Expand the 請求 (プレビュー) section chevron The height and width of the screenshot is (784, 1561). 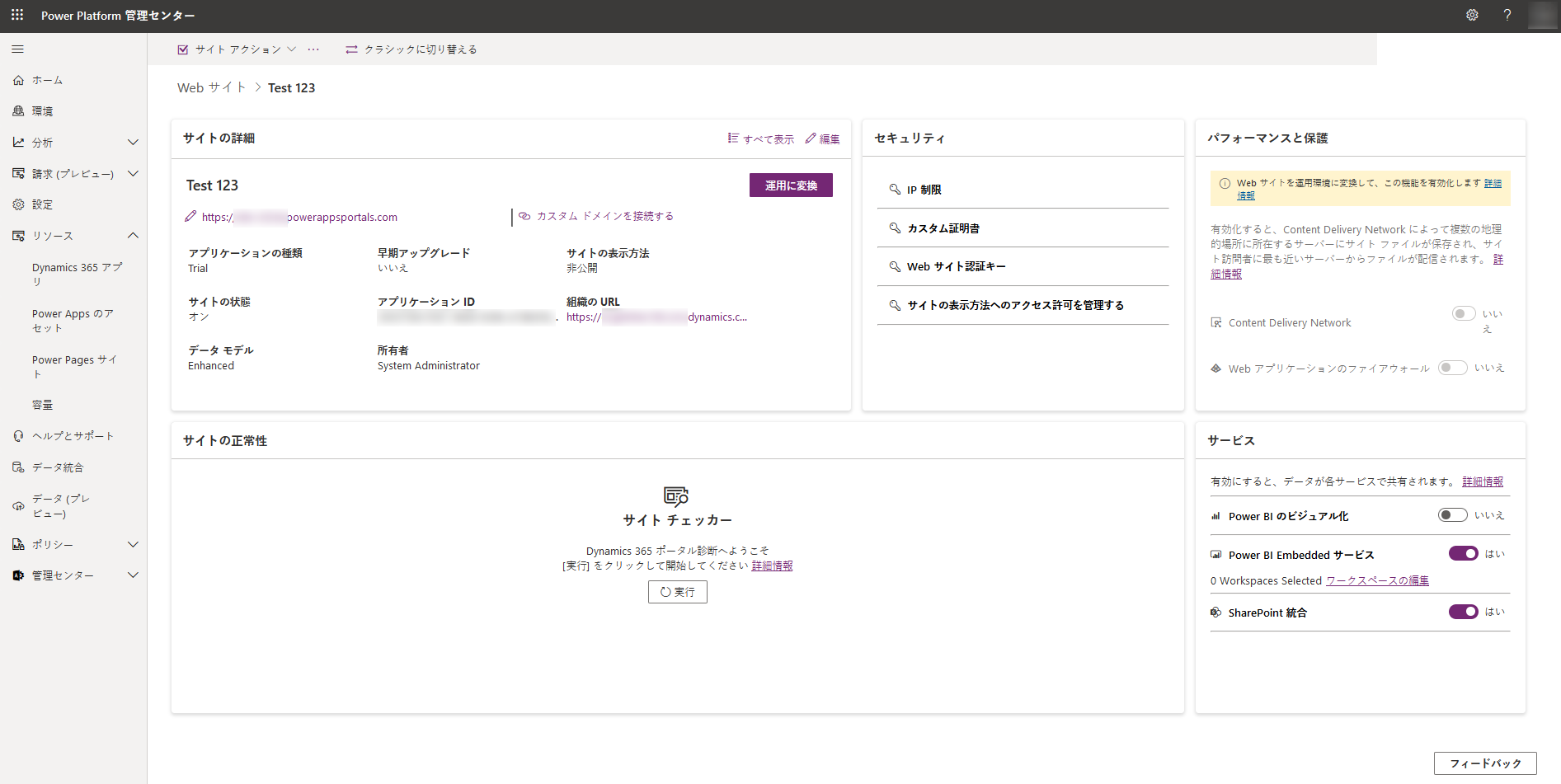133,174
